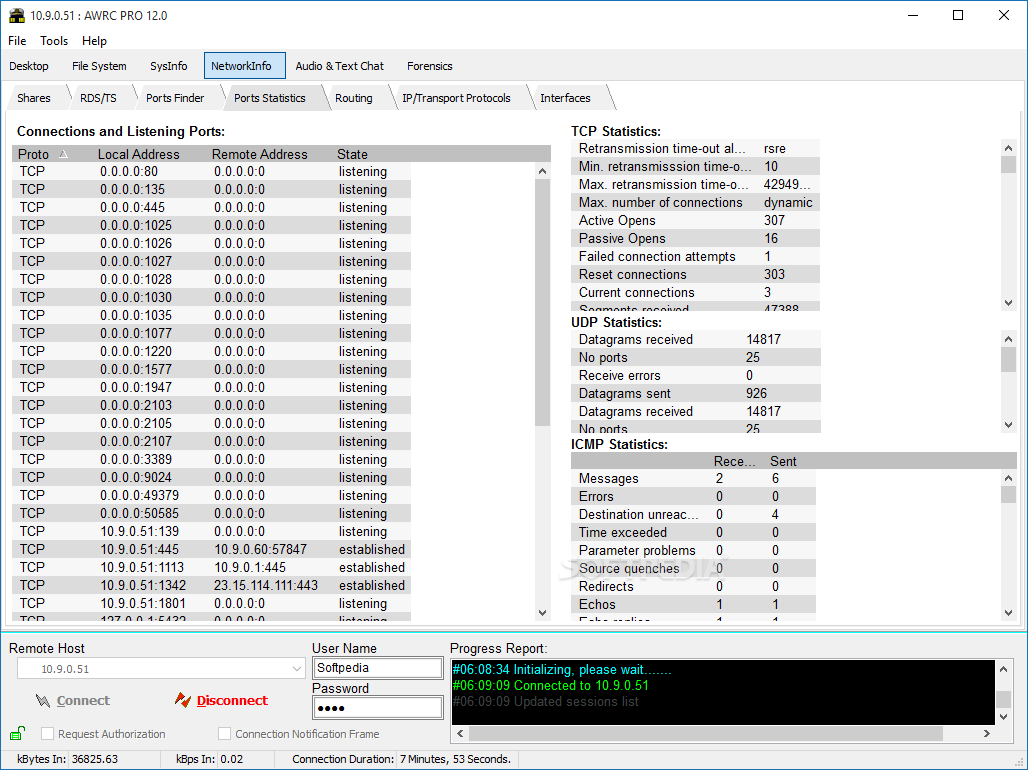Click the Time exceeded ICMP row
This screenshot has height=770, width=1028.
694,532
